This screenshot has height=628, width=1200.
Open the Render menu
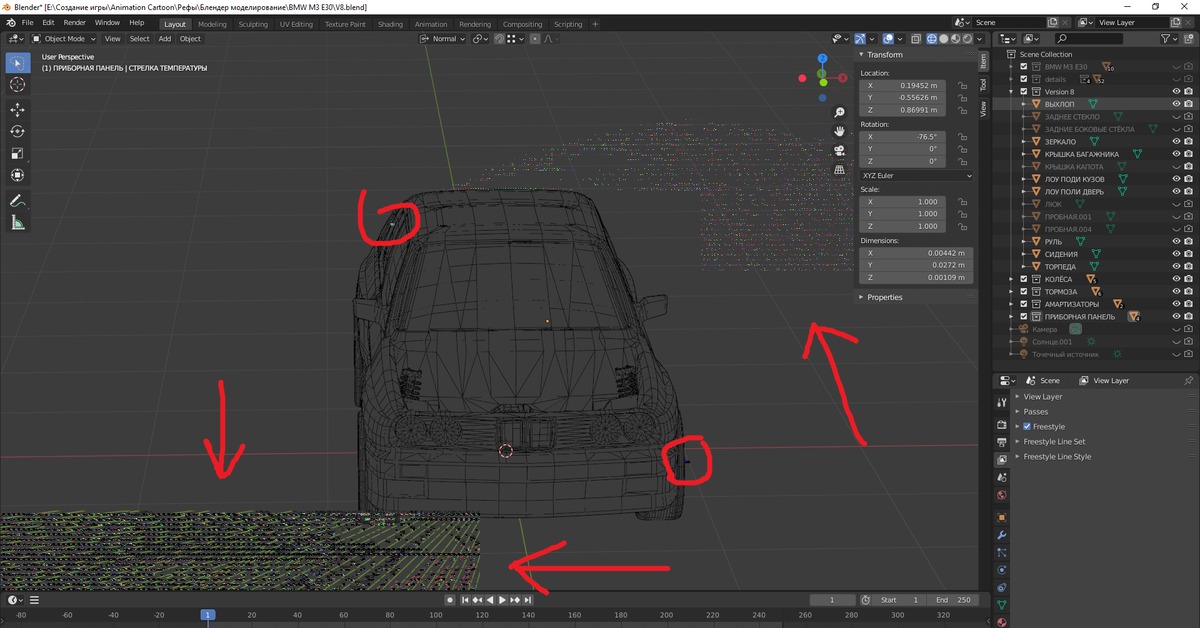point(74,23)
